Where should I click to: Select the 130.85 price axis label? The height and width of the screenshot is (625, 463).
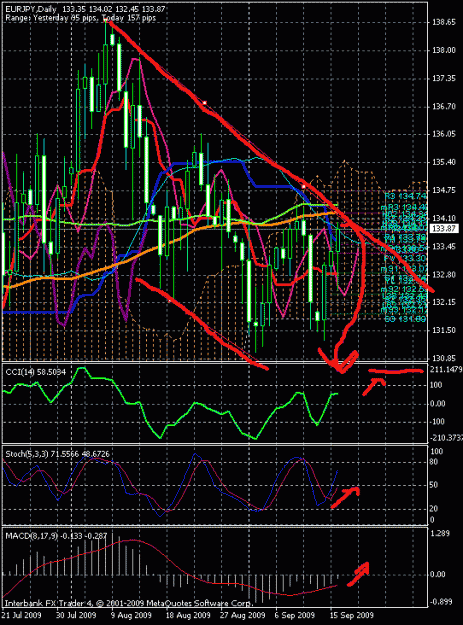(443, 358)
